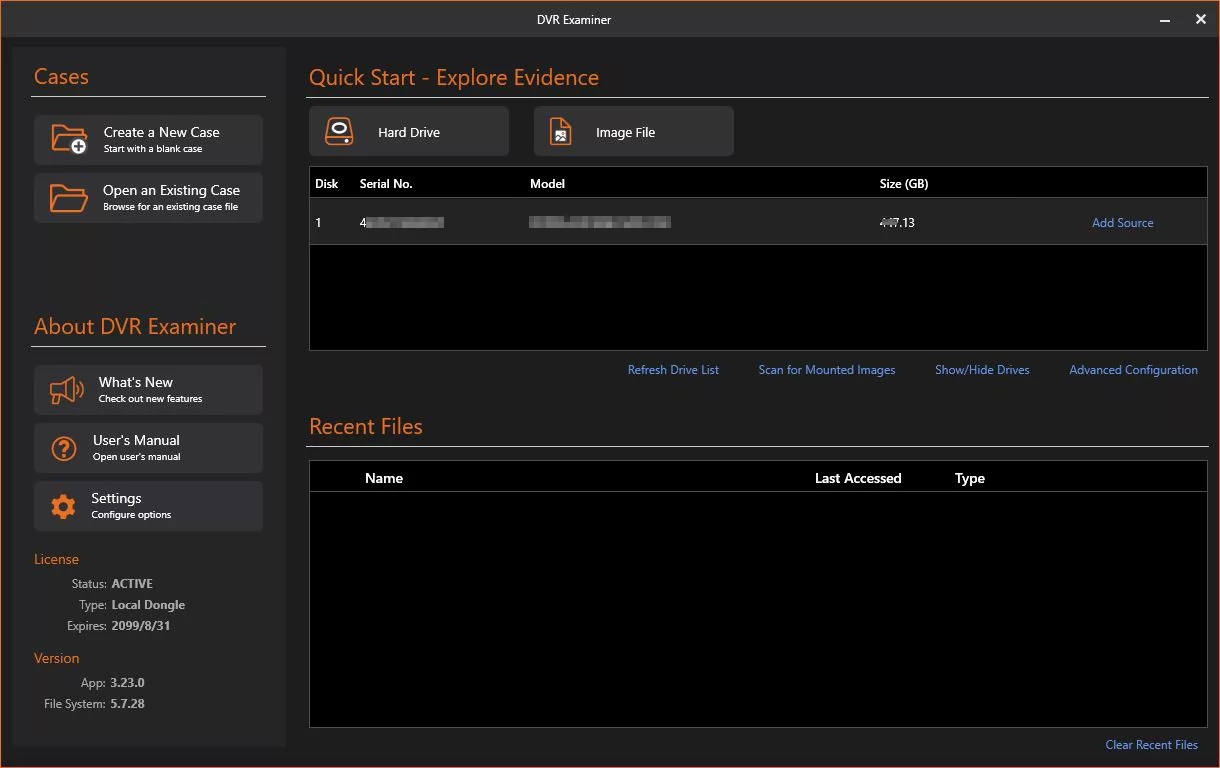Viewport: 1220px width, 768px height.
Task: Click the Last Accessed column header
Action: click(858, 478)
